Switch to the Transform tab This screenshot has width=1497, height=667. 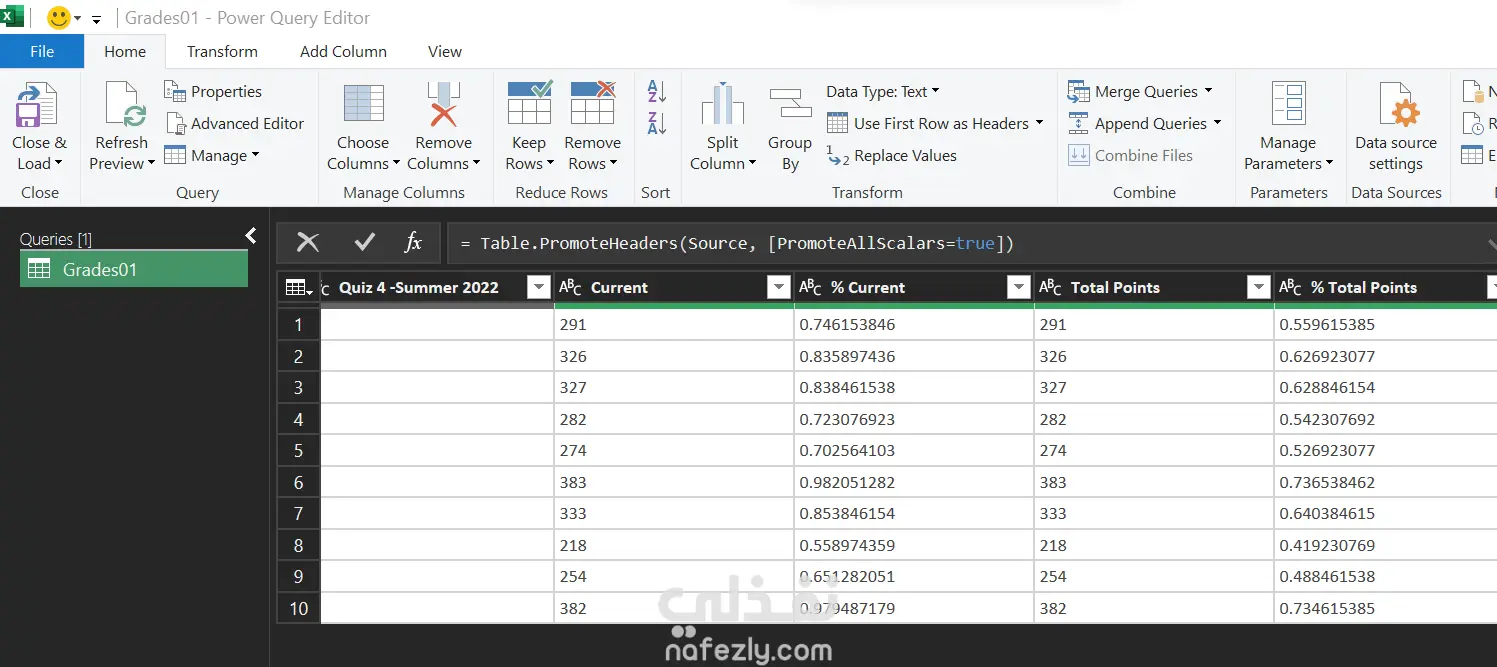[x=222, y=52]
